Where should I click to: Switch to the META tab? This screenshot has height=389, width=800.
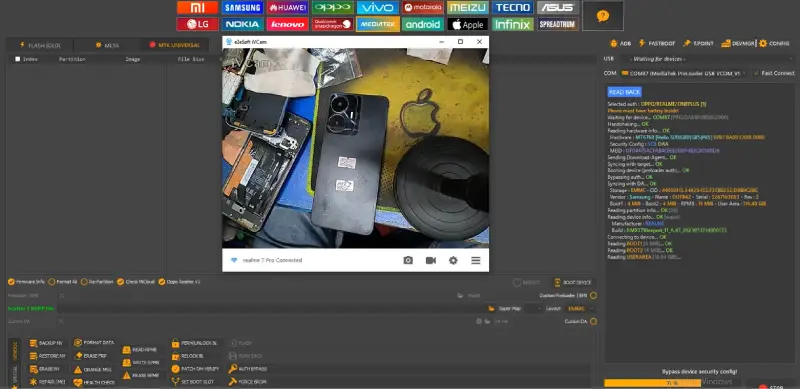(x=107, y=45)
